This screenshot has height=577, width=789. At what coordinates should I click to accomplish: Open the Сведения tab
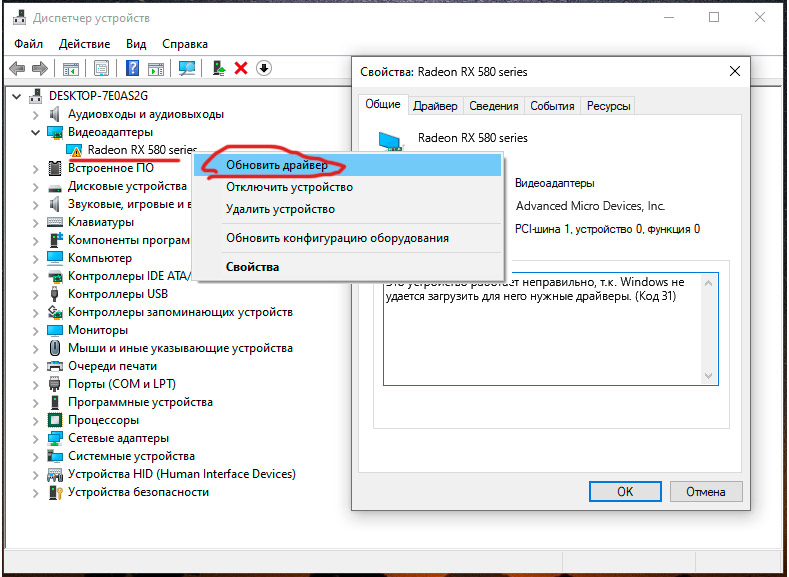[x=493, y=106]
